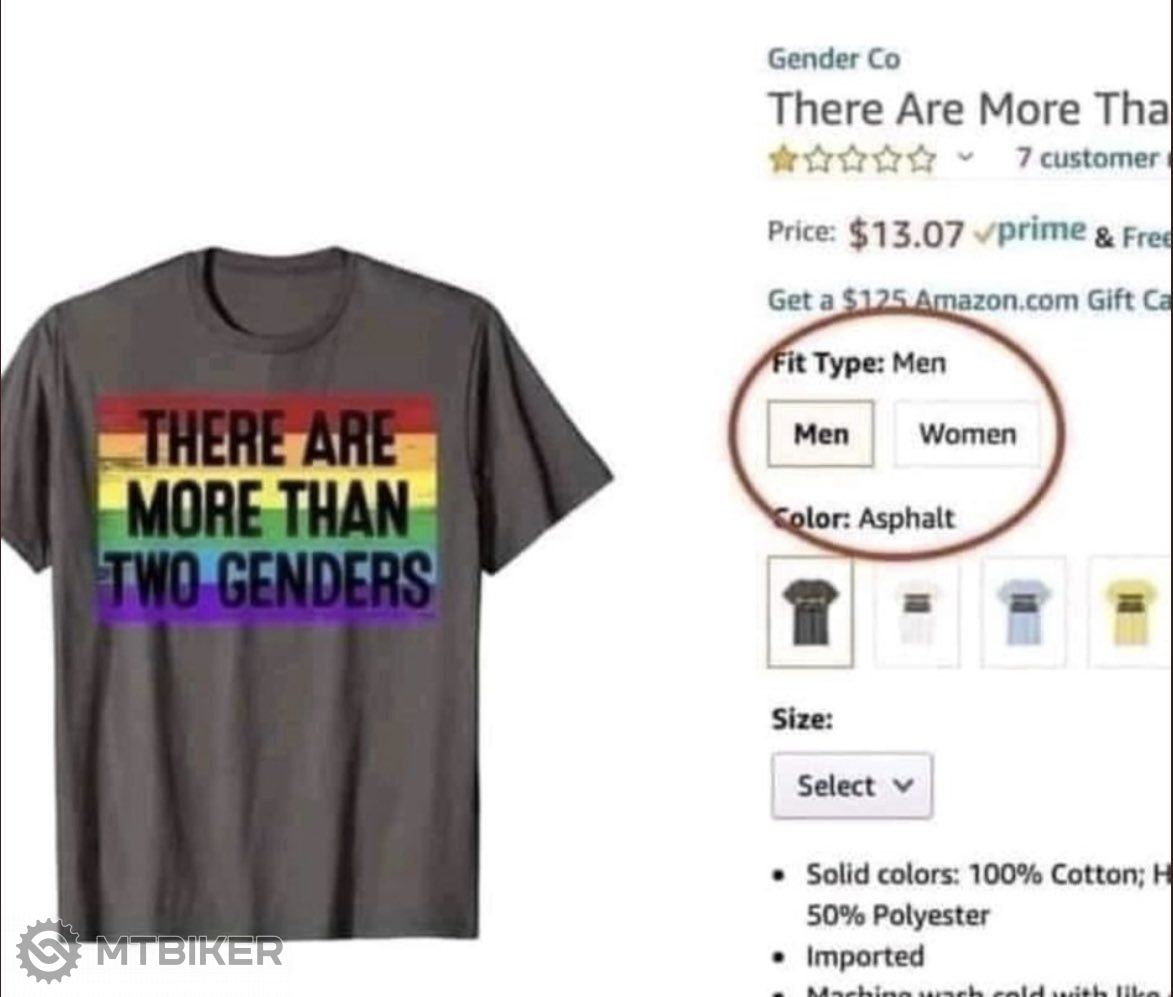Click the Free shipping text beside prime
This screenshot has height=997, width=1173.
(x=1132, y=238)
